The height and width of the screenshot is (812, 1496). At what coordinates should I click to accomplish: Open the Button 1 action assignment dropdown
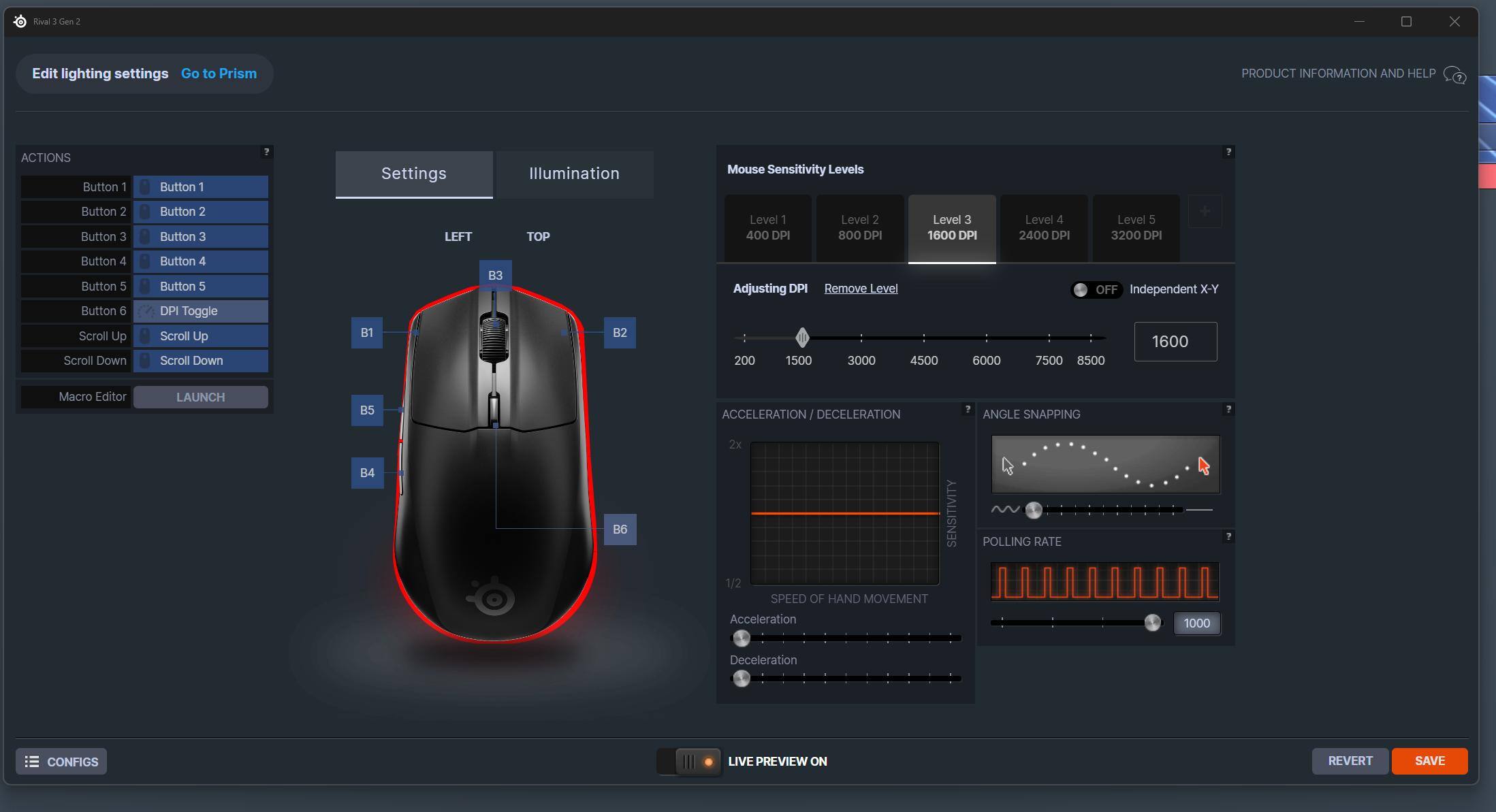(200, 187)
